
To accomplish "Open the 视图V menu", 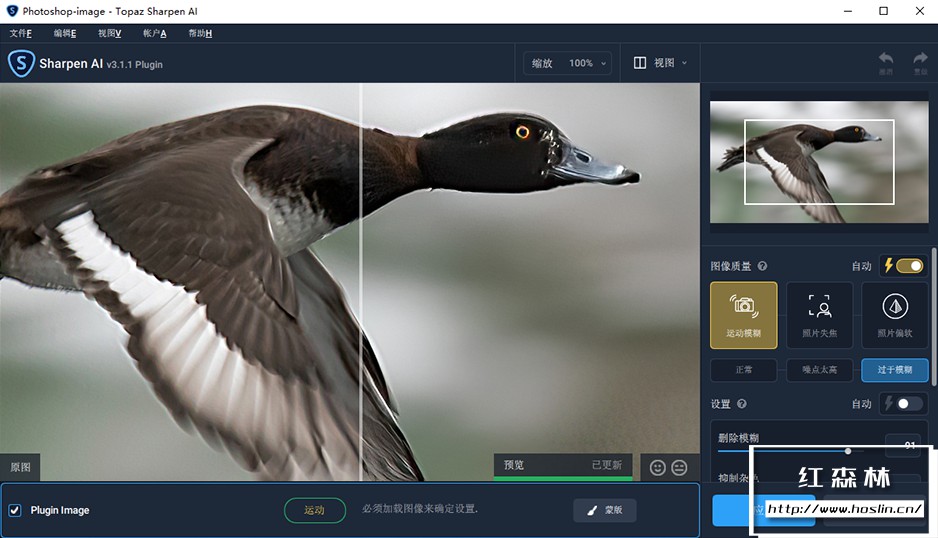I will 109,33.
